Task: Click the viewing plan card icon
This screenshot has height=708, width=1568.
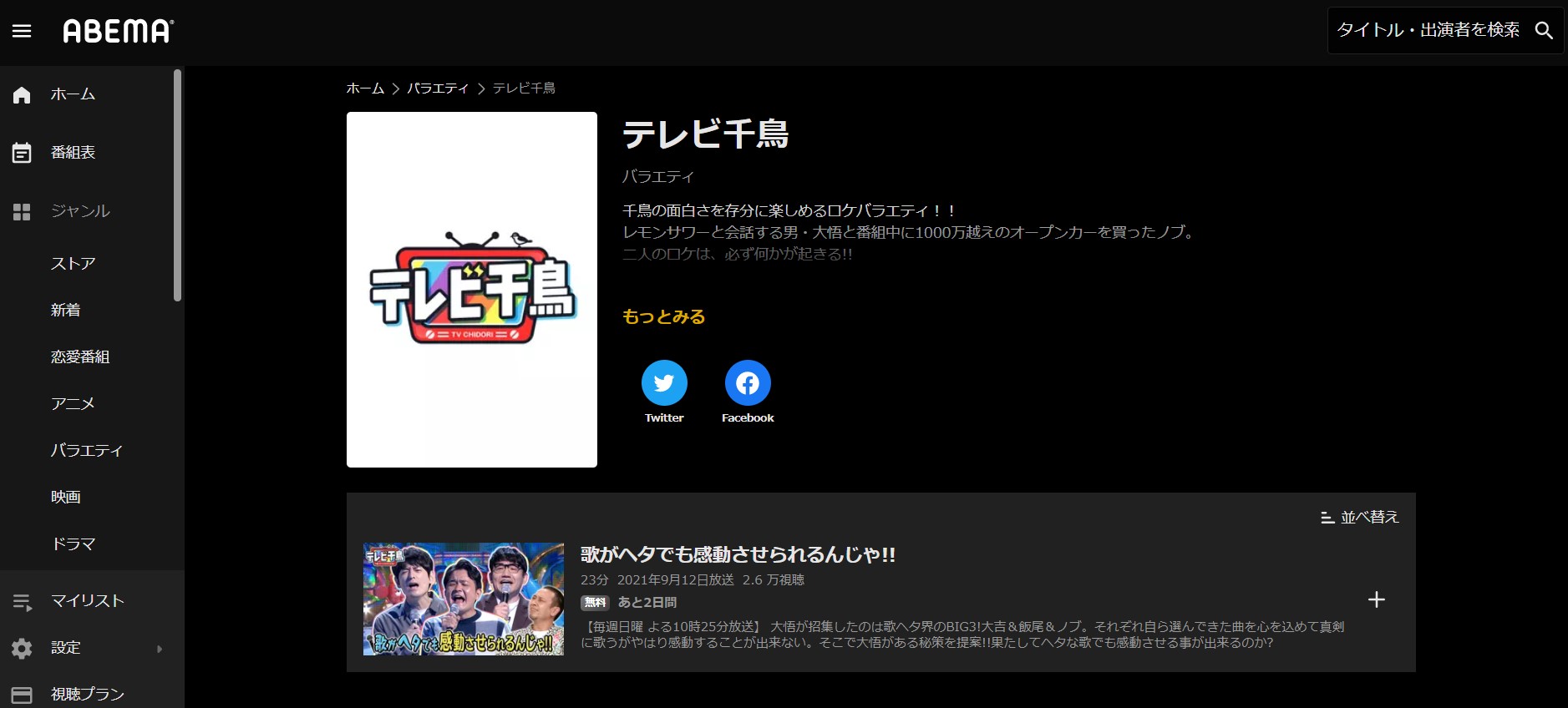Action: tap(22, 695)
